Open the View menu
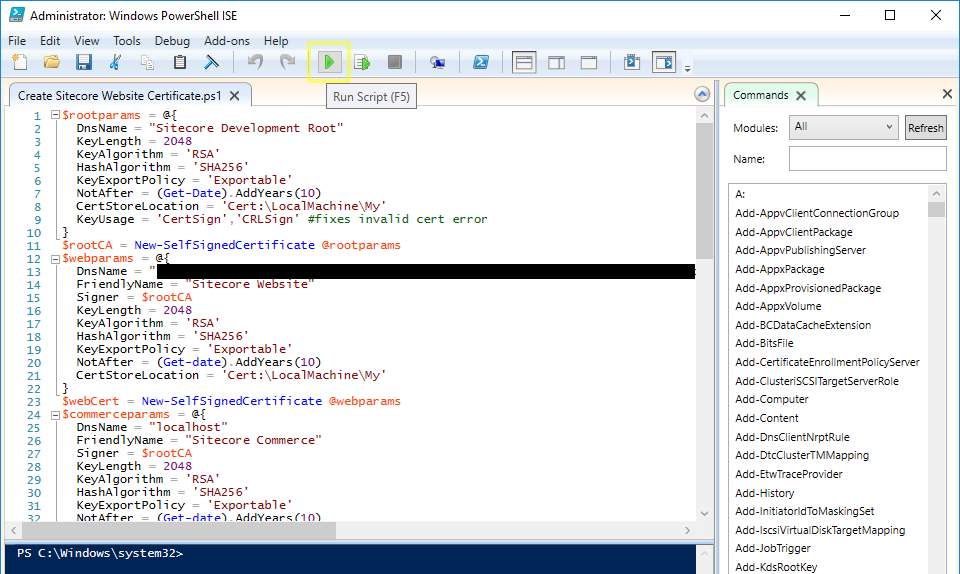 tap(86, 41)
